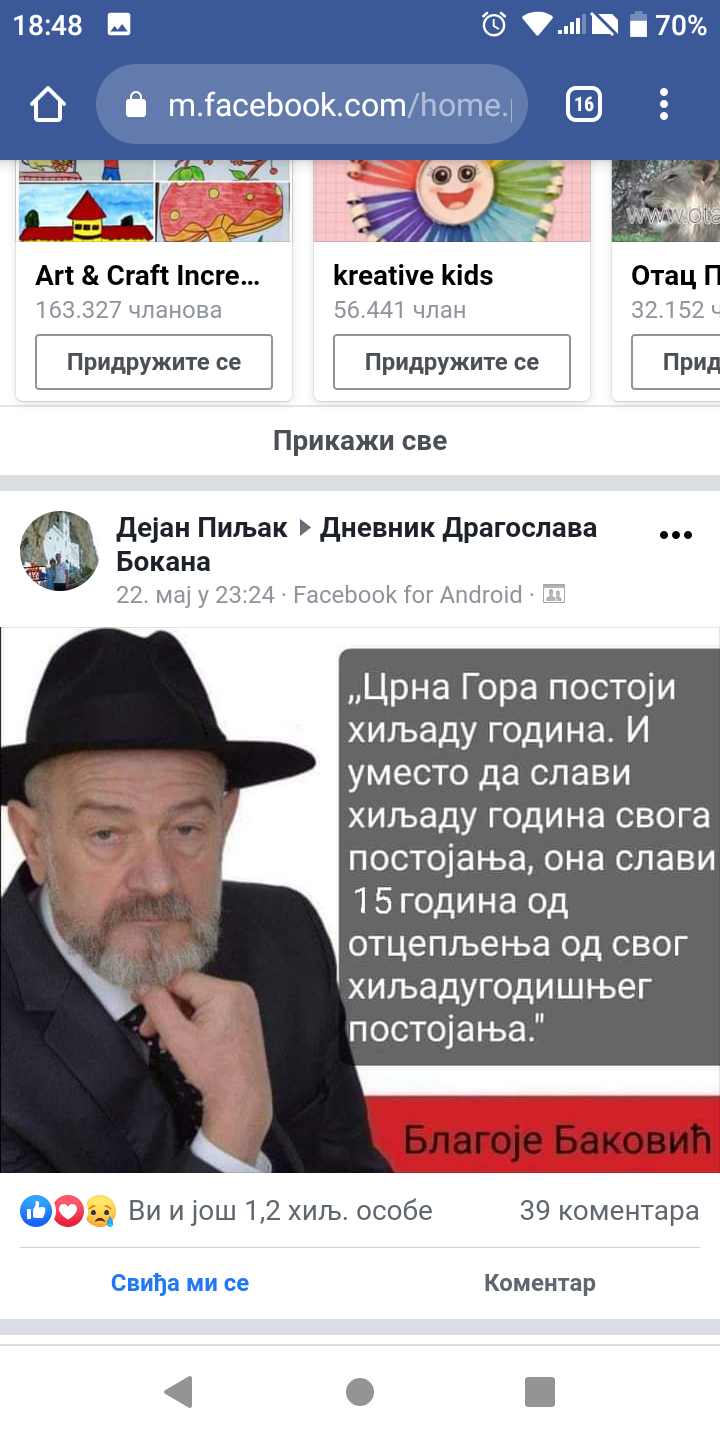Tap the Android home circle button

tap(360, 1391)
